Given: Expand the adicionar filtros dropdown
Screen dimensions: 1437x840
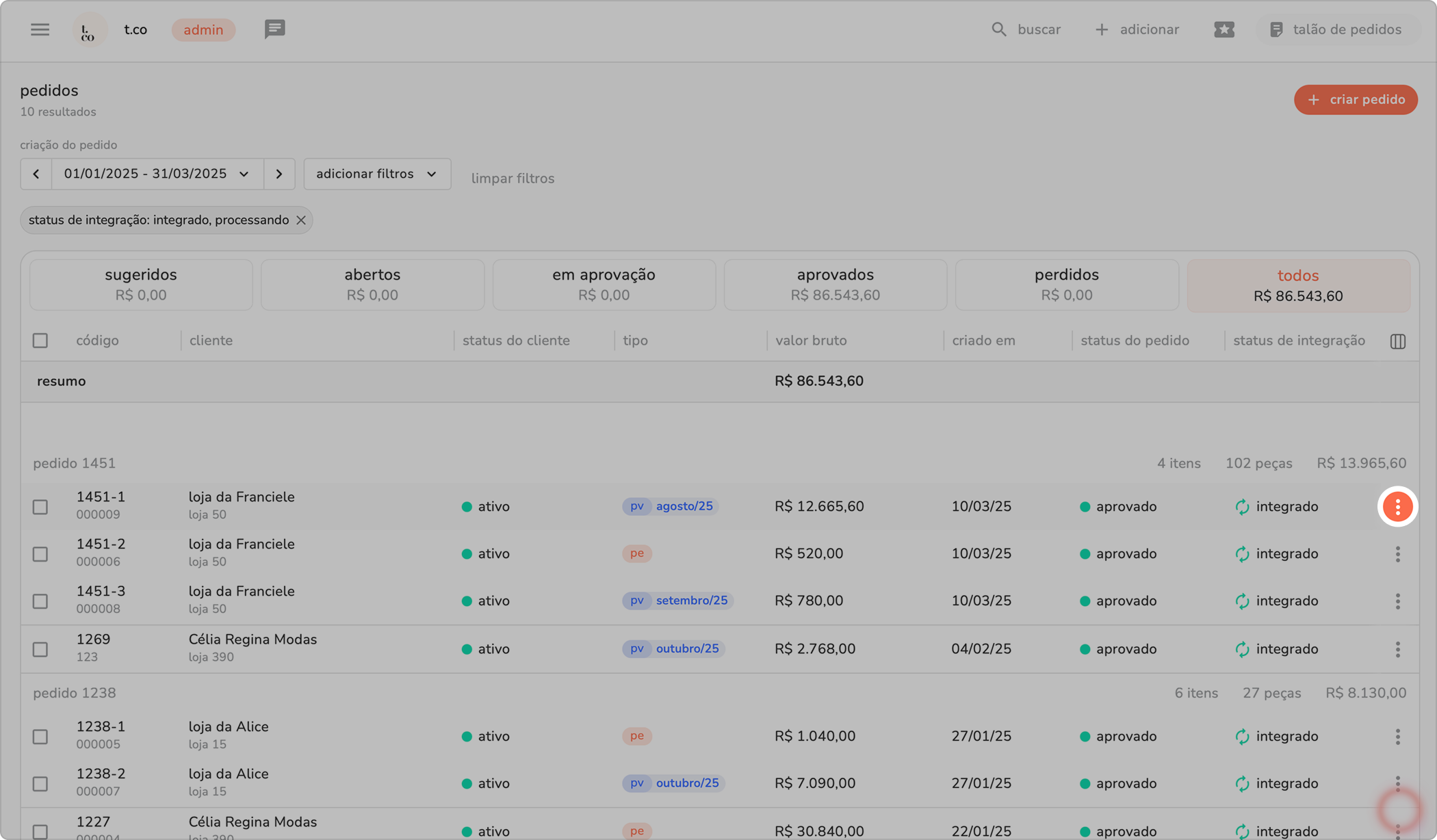Looking at the screenshot, I should (x=377, y=174).
